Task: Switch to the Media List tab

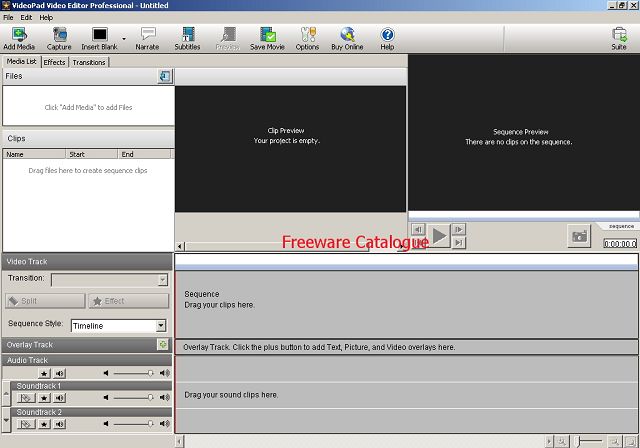Action: point(22,62)
